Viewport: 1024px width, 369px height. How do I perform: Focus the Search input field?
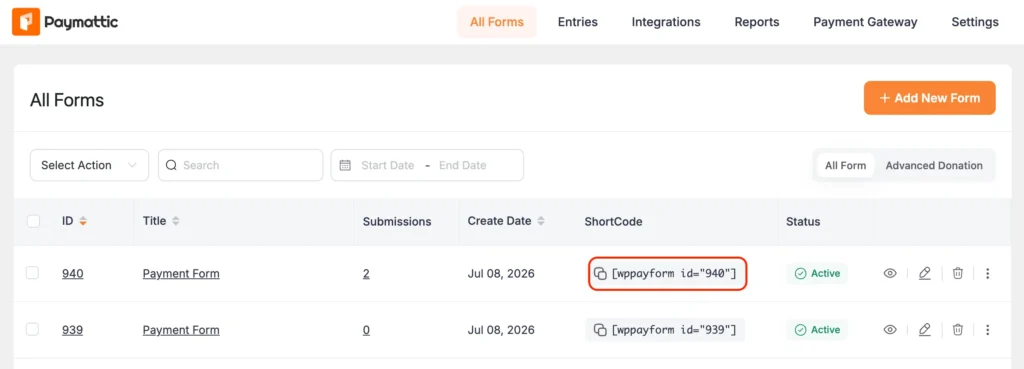point(240,165)
